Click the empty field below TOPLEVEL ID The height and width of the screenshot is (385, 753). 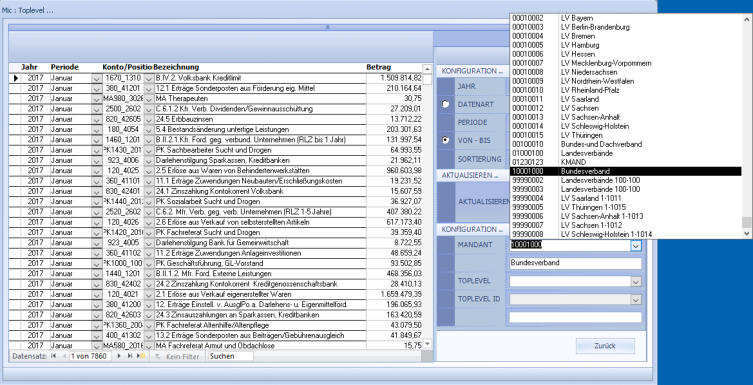click(575, 317)
